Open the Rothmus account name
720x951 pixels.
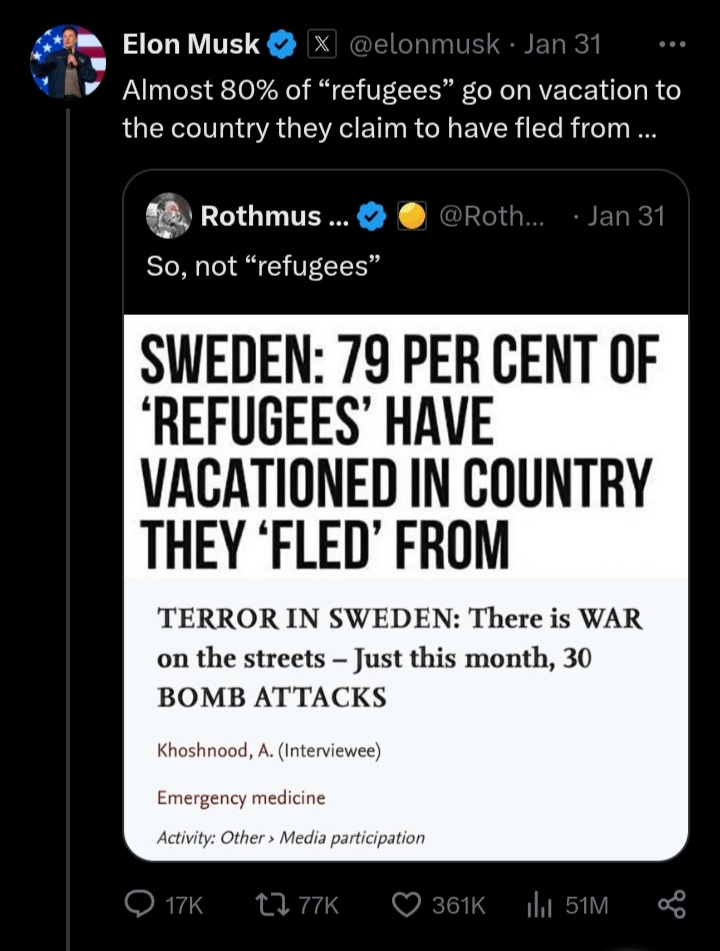pos(261,216)
